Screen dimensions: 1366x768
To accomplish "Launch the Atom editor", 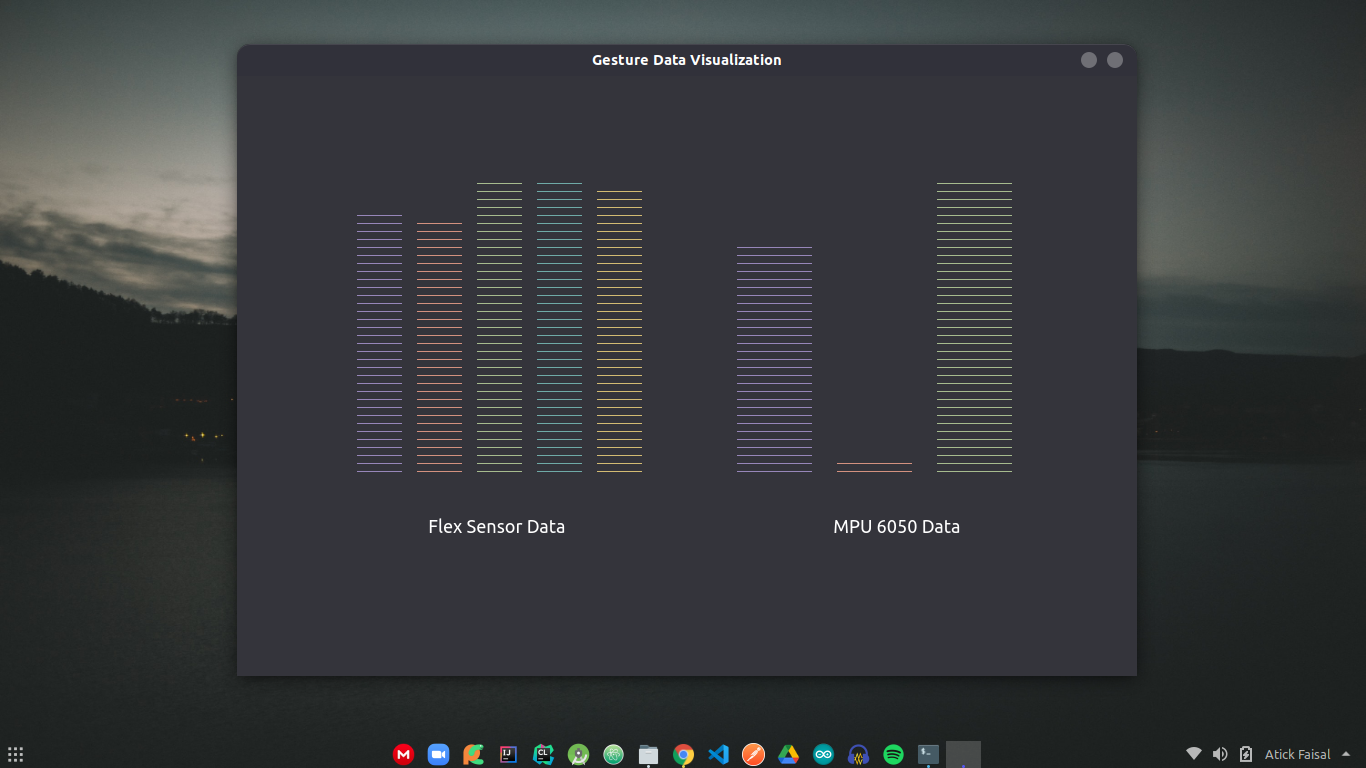I will click(x=613, y=755).
